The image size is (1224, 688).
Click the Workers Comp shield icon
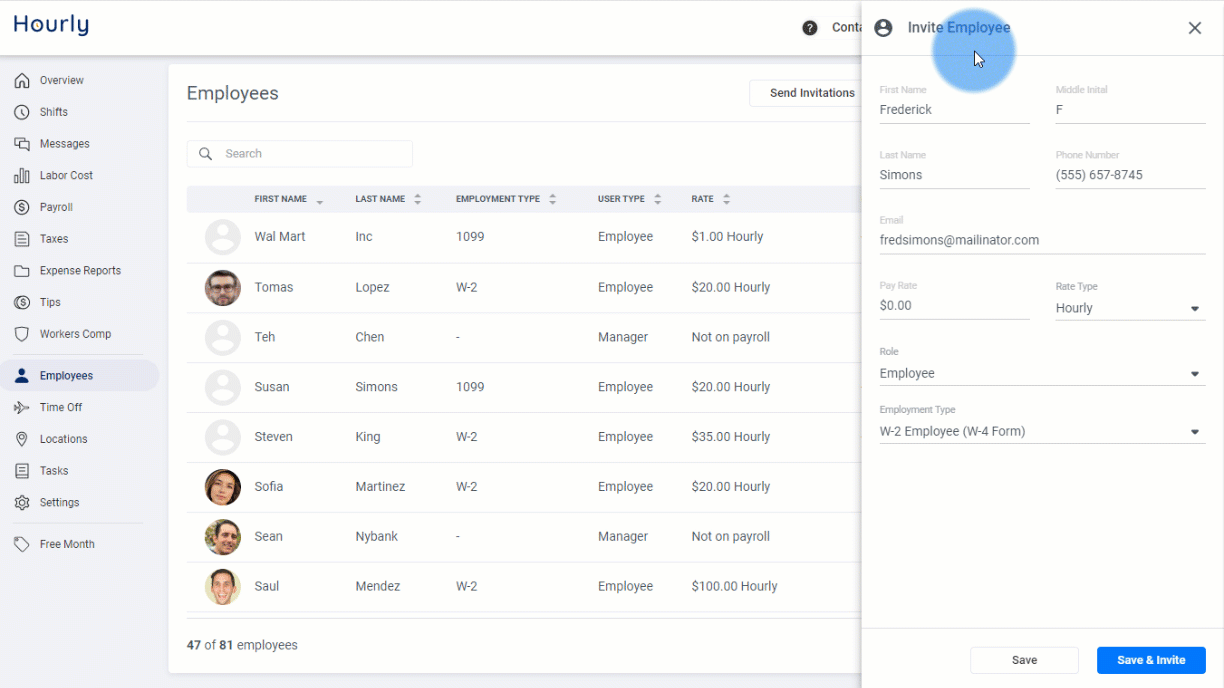22,334
